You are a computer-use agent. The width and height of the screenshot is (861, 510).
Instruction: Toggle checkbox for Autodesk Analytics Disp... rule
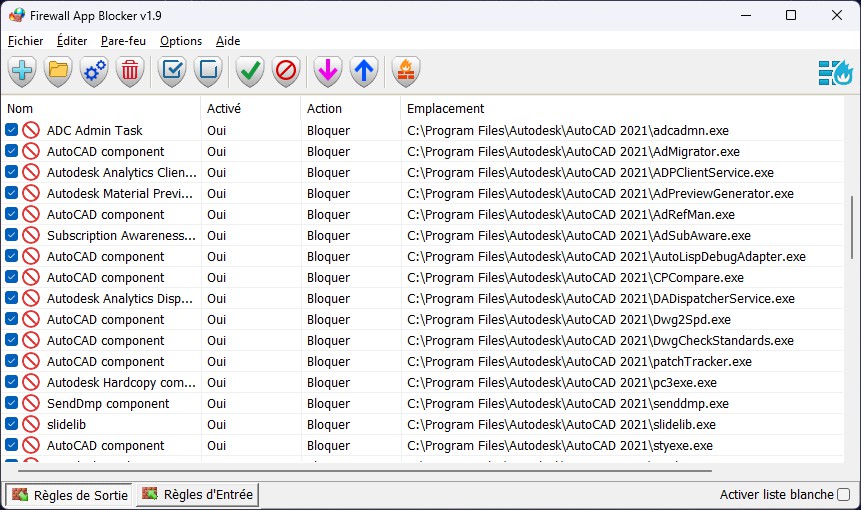click(x=12, y=298)
